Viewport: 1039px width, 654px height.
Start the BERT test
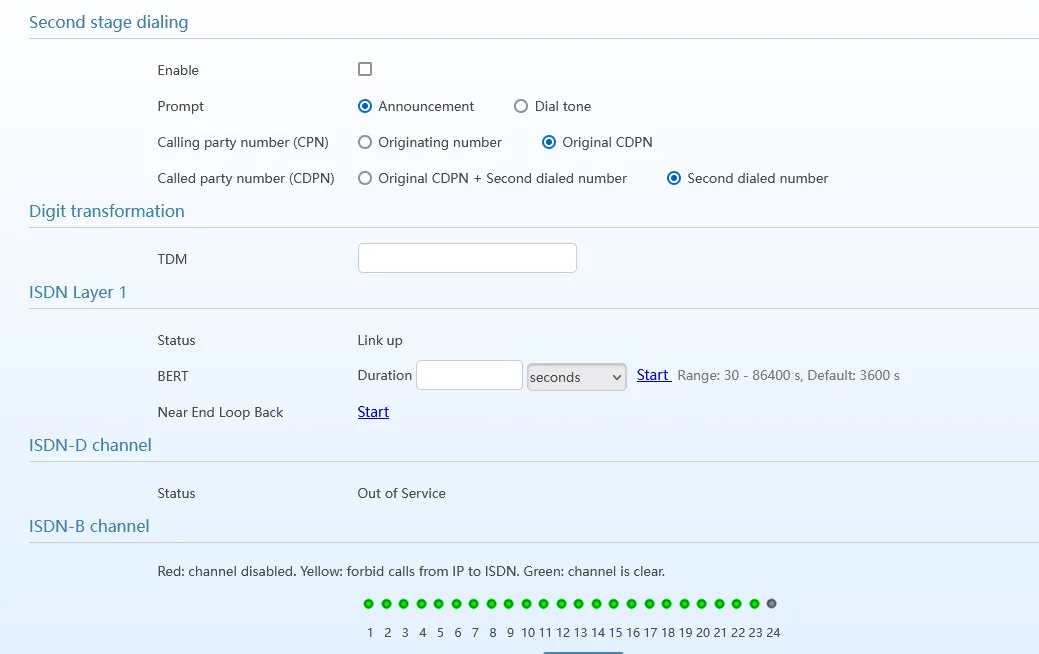(x=653, y=375)
